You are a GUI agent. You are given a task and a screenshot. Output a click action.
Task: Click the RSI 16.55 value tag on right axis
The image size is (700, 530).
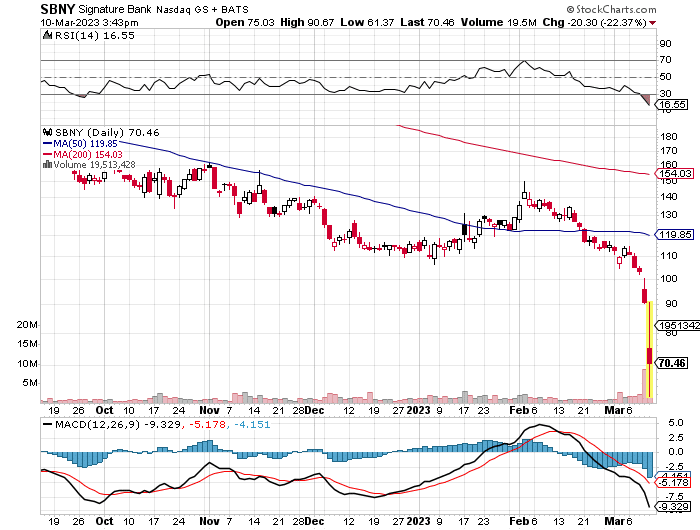672,104
